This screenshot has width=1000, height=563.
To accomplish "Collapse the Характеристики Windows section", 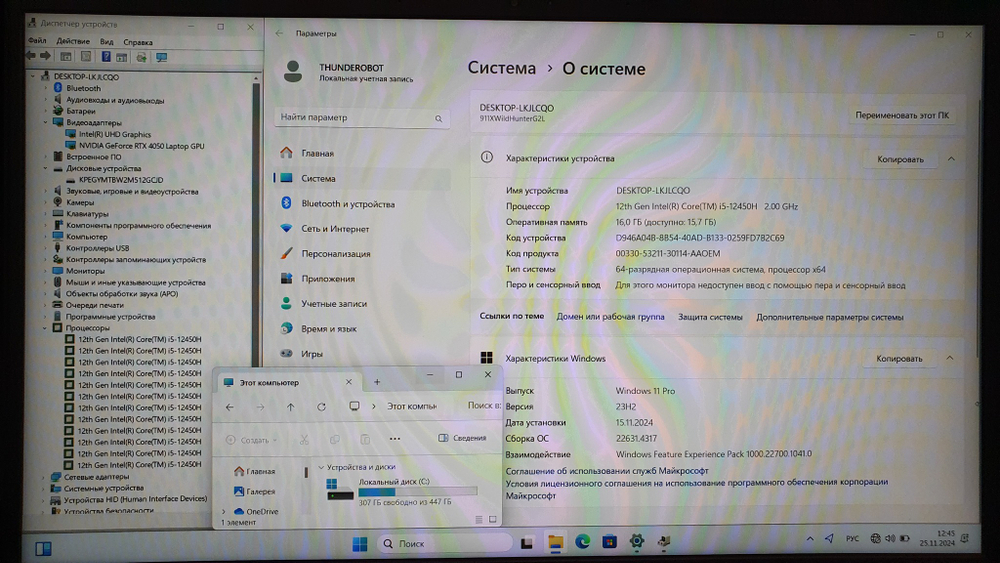I will click(x=950, y=358).
